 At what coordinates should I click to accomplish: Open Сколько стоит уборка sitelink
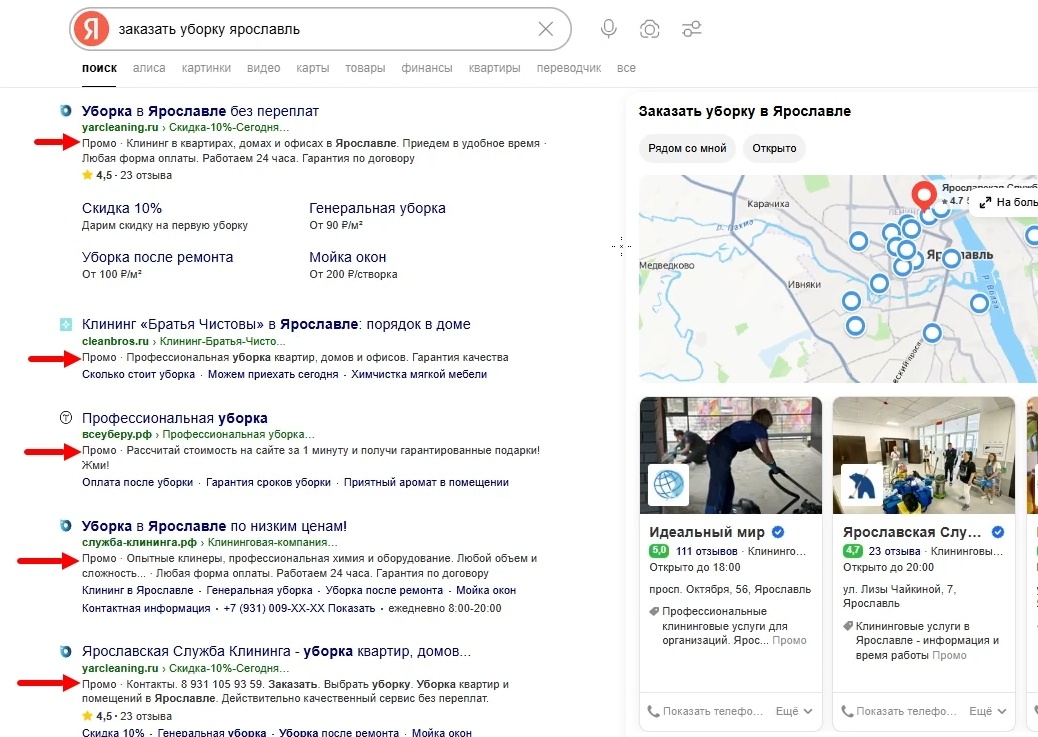click(x=138, y=374)
